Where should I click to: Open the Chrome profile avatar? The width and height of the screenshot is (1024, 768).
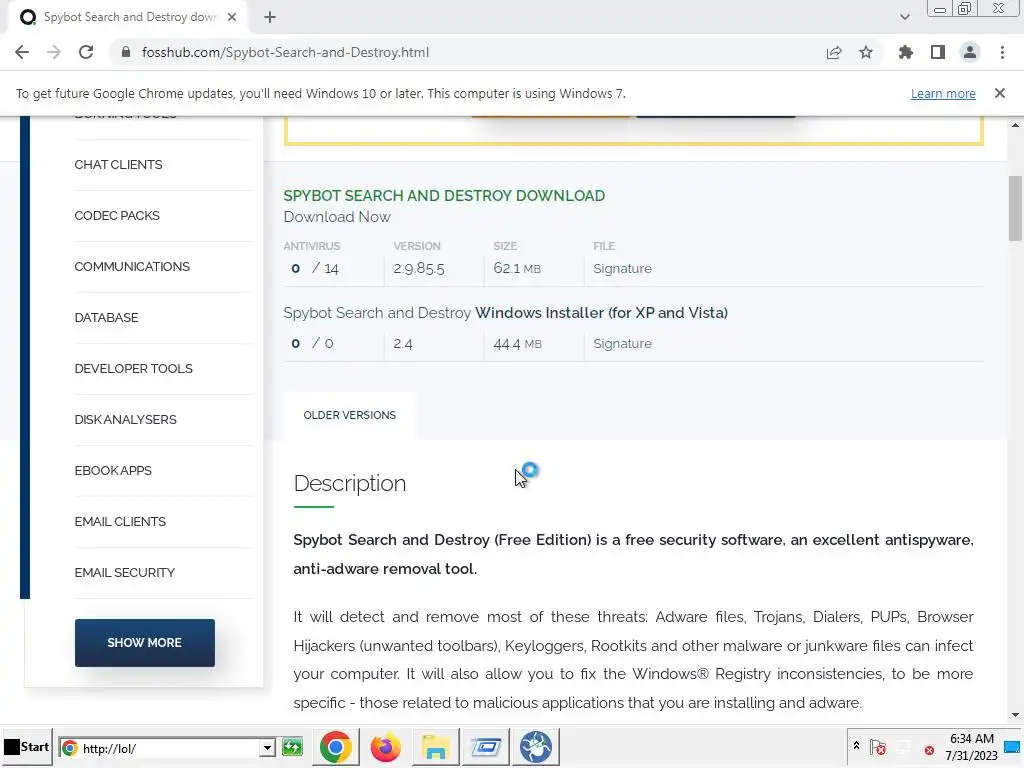pyautogui.click(x=970, y=52)
